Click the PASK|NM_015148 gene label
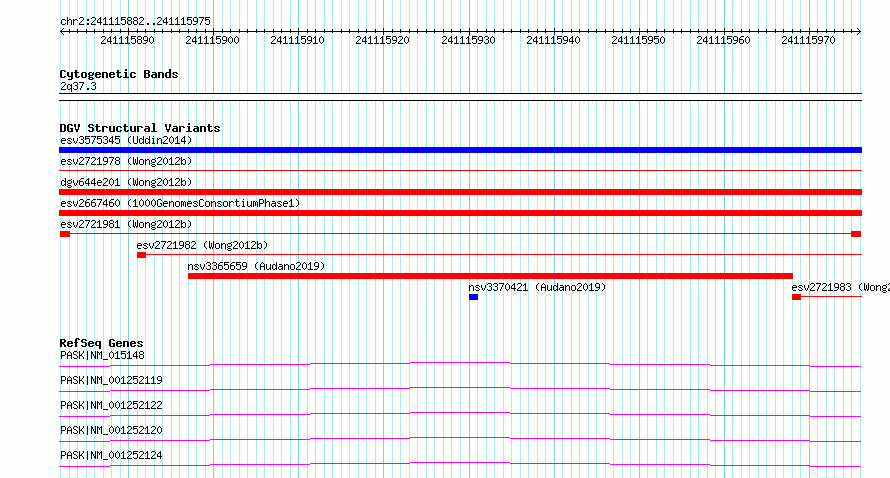 102,355
